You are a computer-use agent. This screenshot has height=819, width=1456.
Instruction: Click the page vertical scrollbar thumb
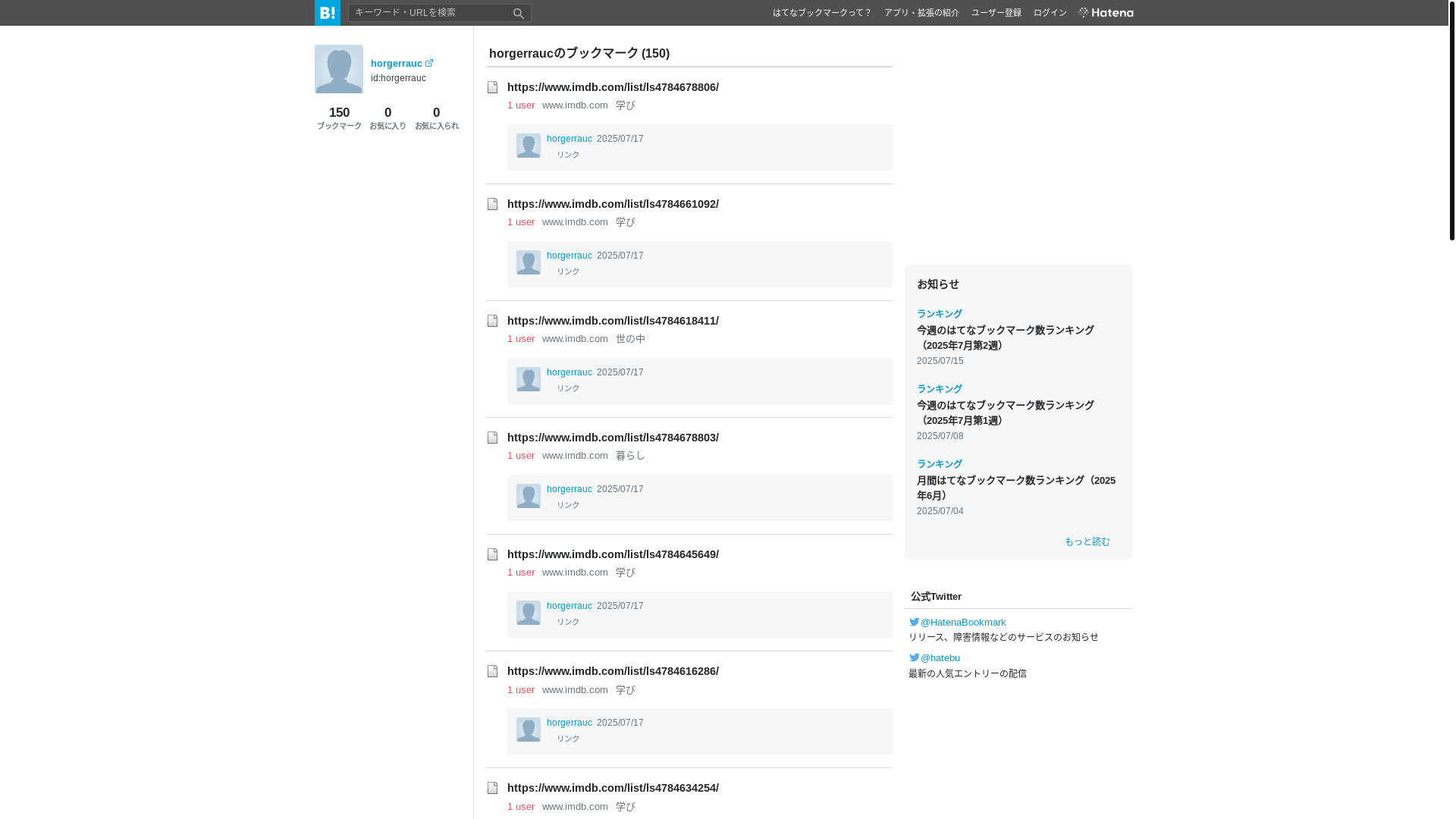click(x=1451, y=121)
